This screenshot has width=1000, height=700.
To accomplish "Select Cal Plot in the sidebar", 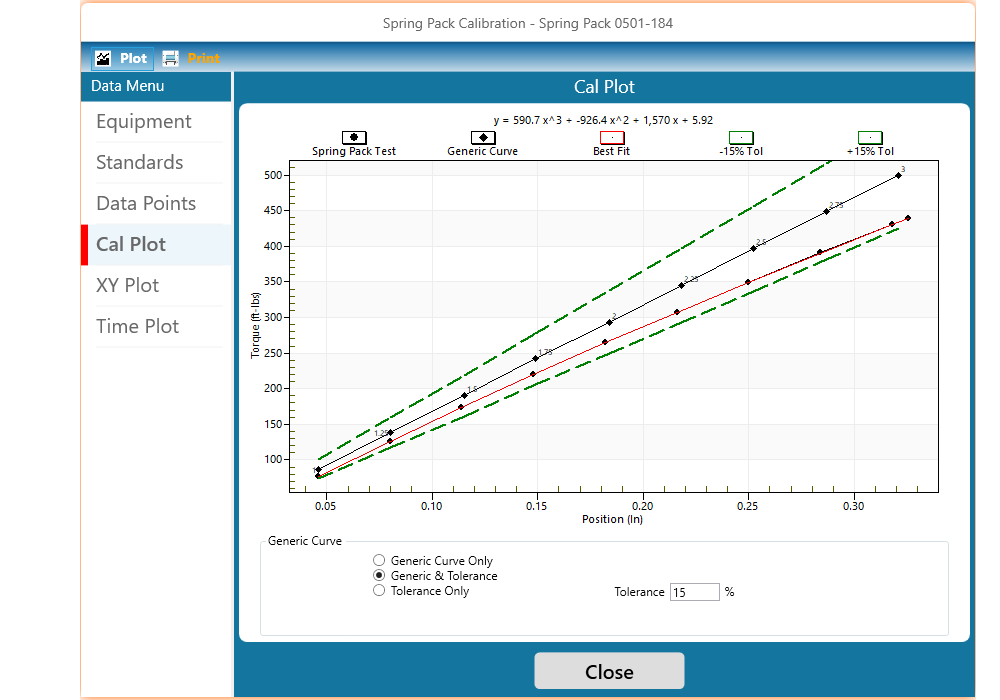I will (131, 245).
